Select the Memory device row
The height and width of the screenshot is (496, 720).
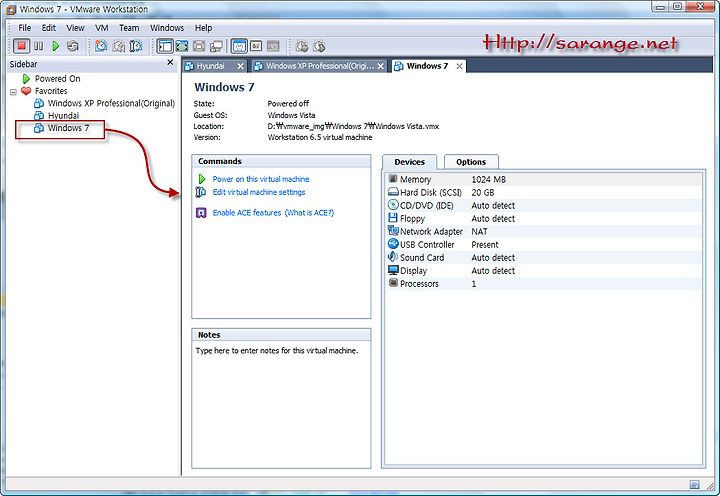[x=544, y=179]
